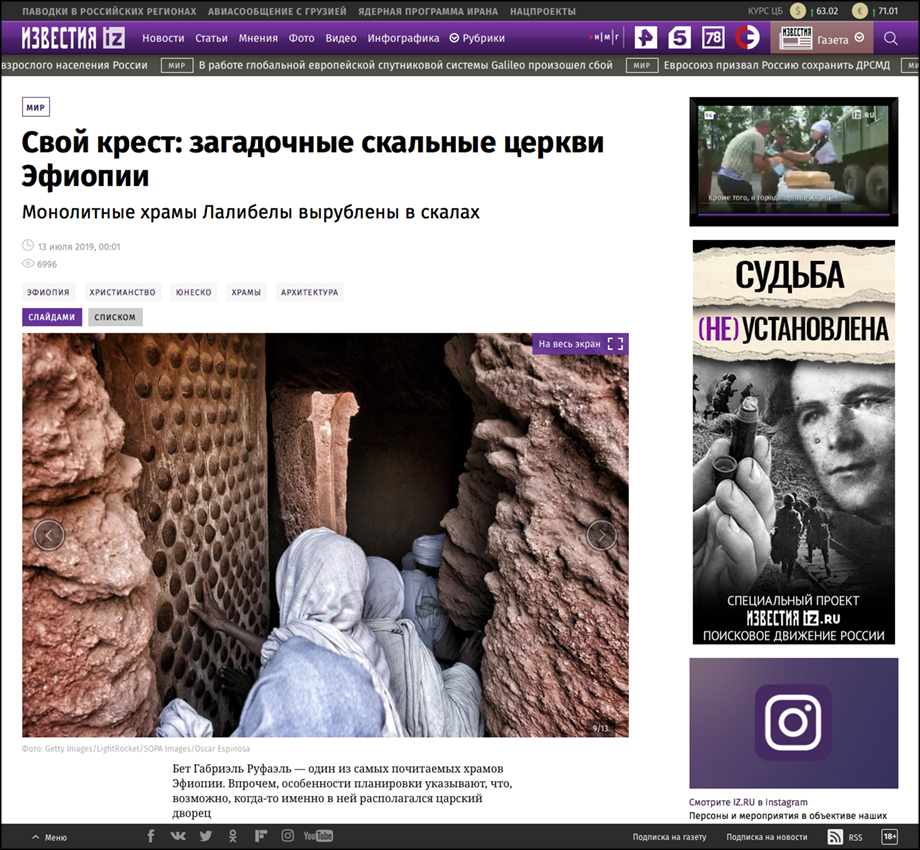This screenshot has width=920, height=850.
Task: Expand the Газета dropdown
Action: 841,39
